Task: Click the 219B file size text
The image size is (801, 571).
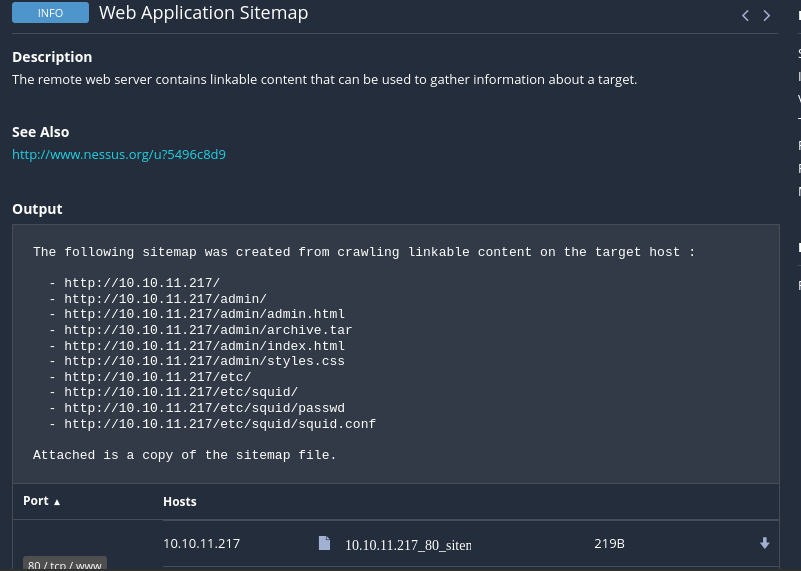Action: [609, 543]
